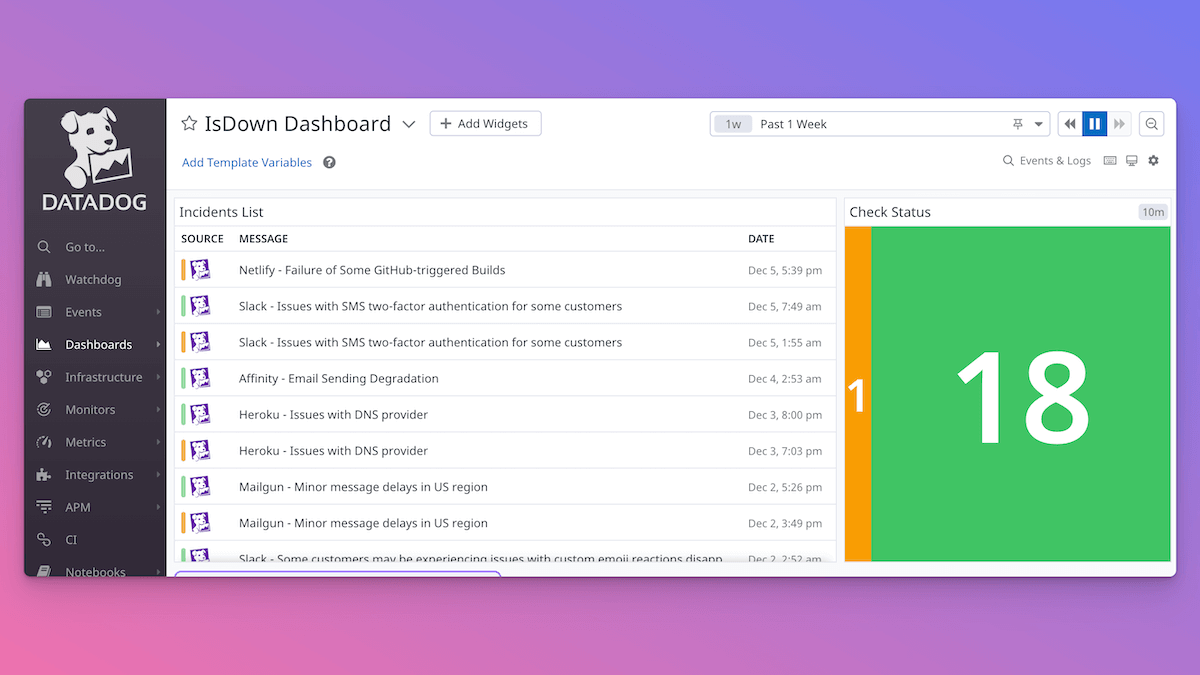Viewport: 1200px width, 675px height.
Task: Open the time range dropdown arrow
Action: point(1039,125)
